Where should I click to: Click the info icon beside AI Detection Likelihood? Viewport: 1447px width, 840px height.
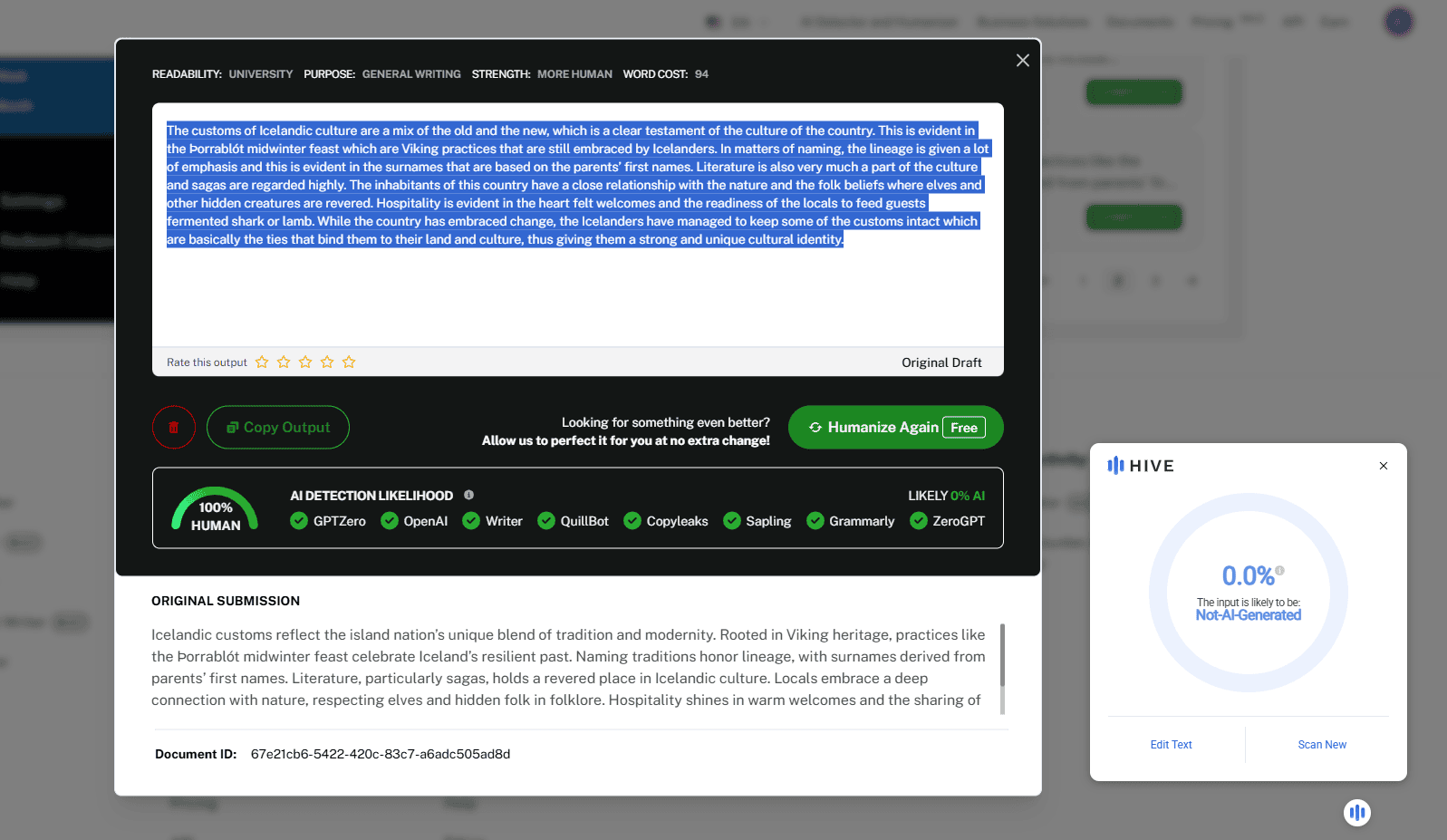pyautogui.click(x=468, y=495)
